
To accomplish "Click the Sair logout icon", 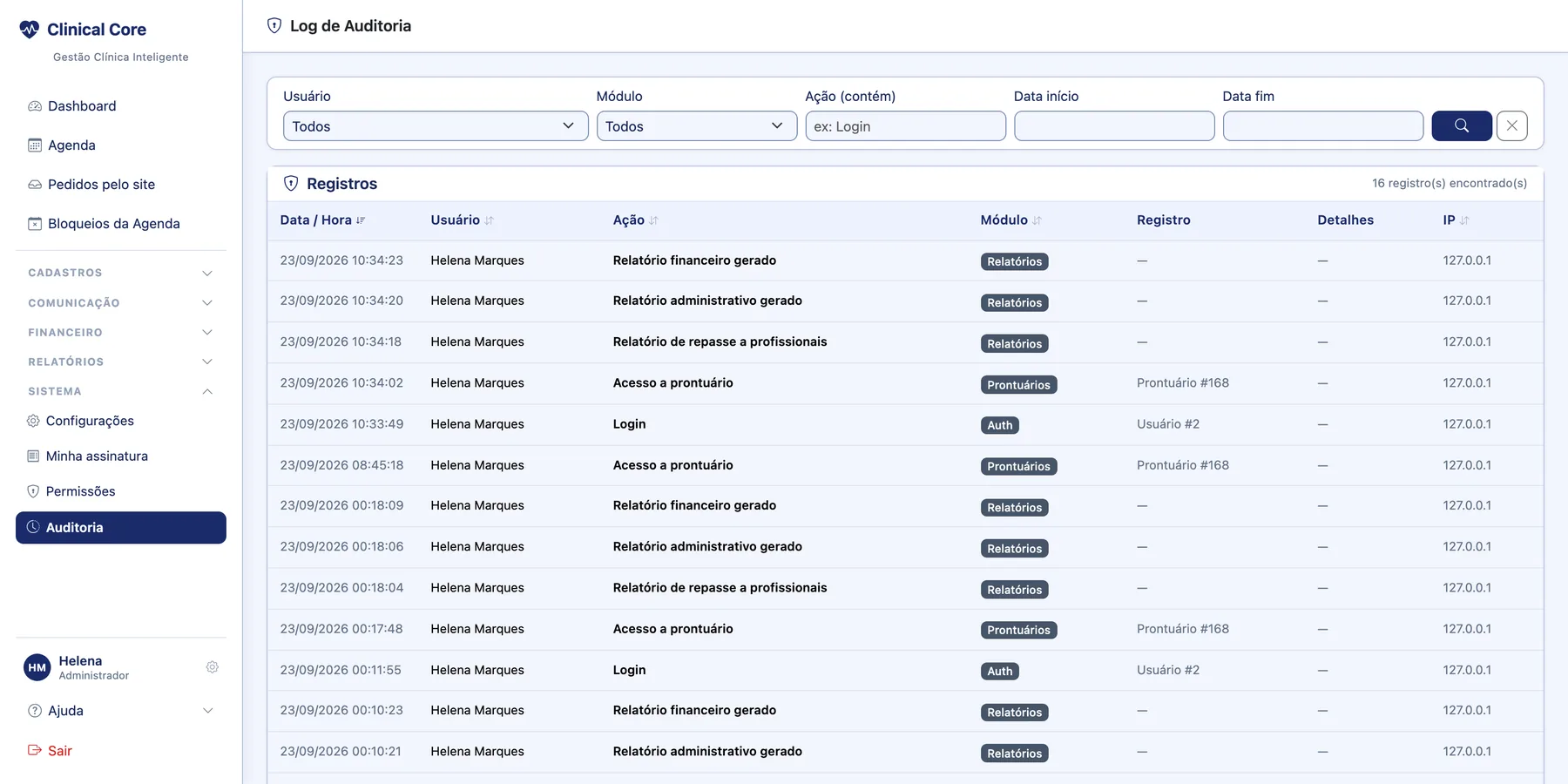I will [x=35, y=750].
